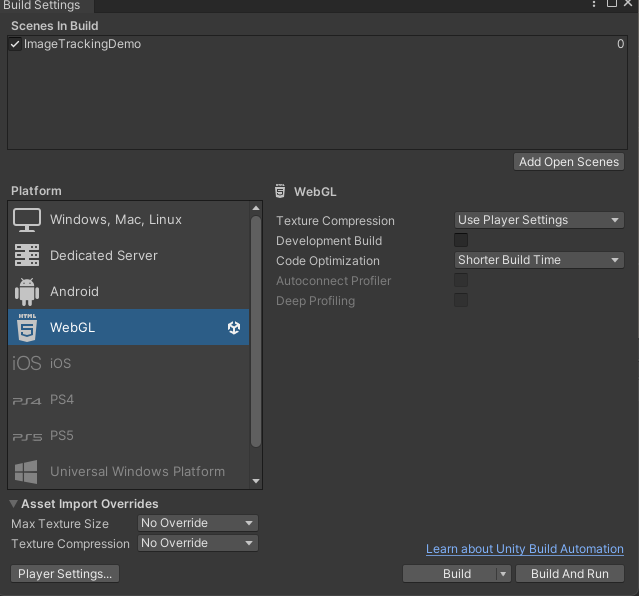The image size is (639, 596).
Task: Enable the Development Build checkbox
Action: pos(461,241)
